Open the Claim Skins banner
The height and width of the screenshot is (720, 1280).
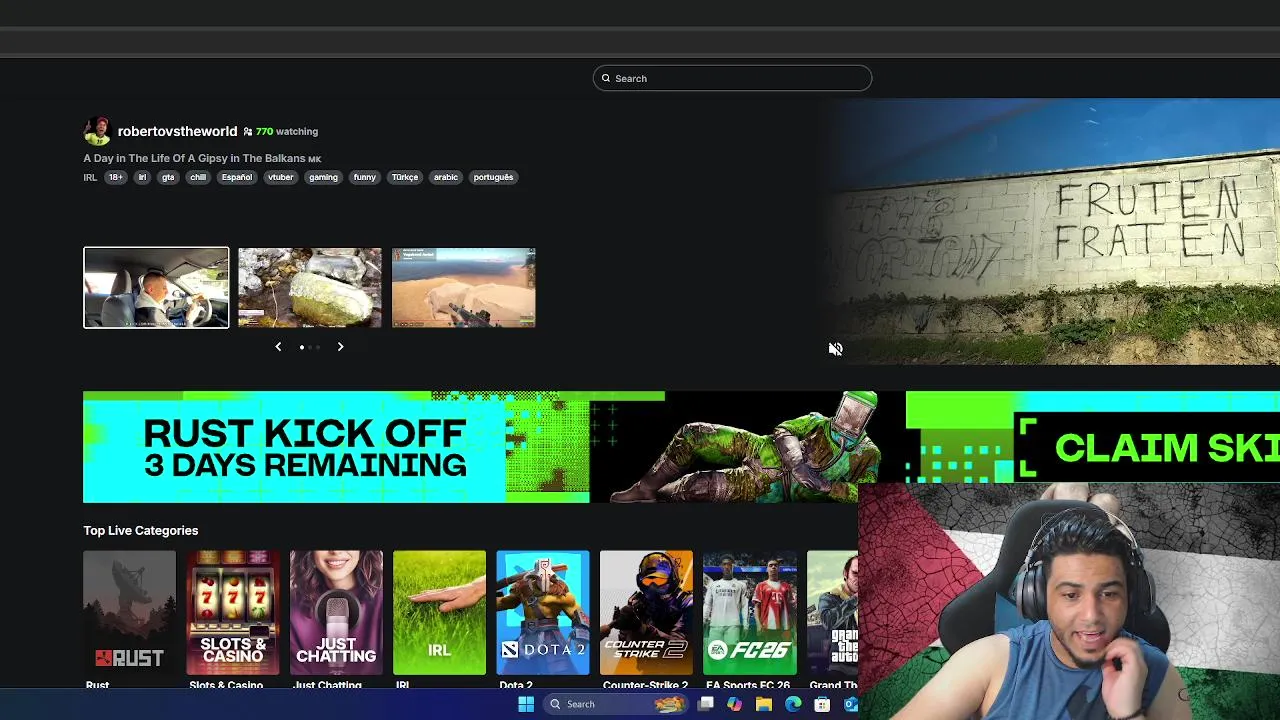pos(1093,437)
